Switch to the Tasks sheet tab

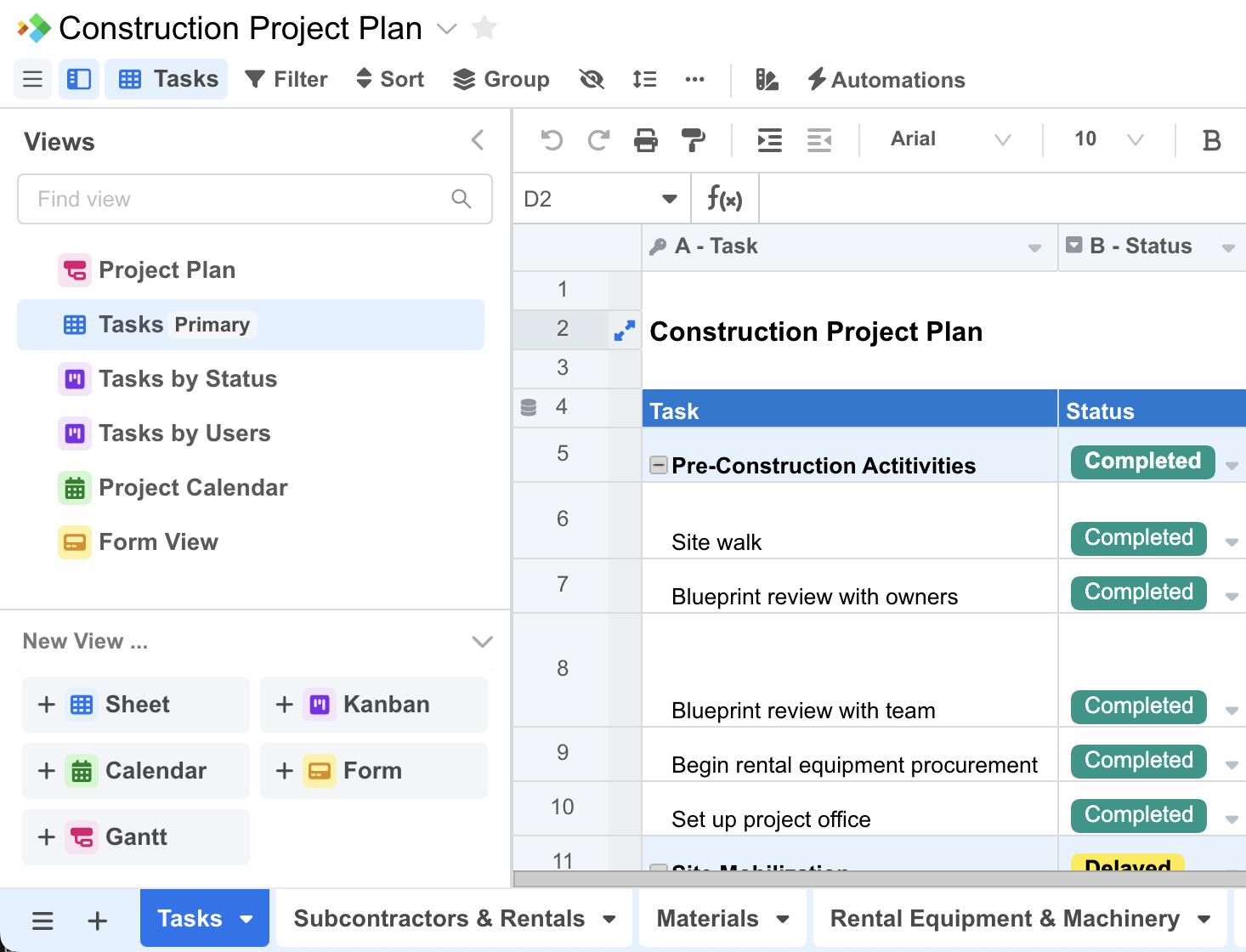[x=205, y=918]
